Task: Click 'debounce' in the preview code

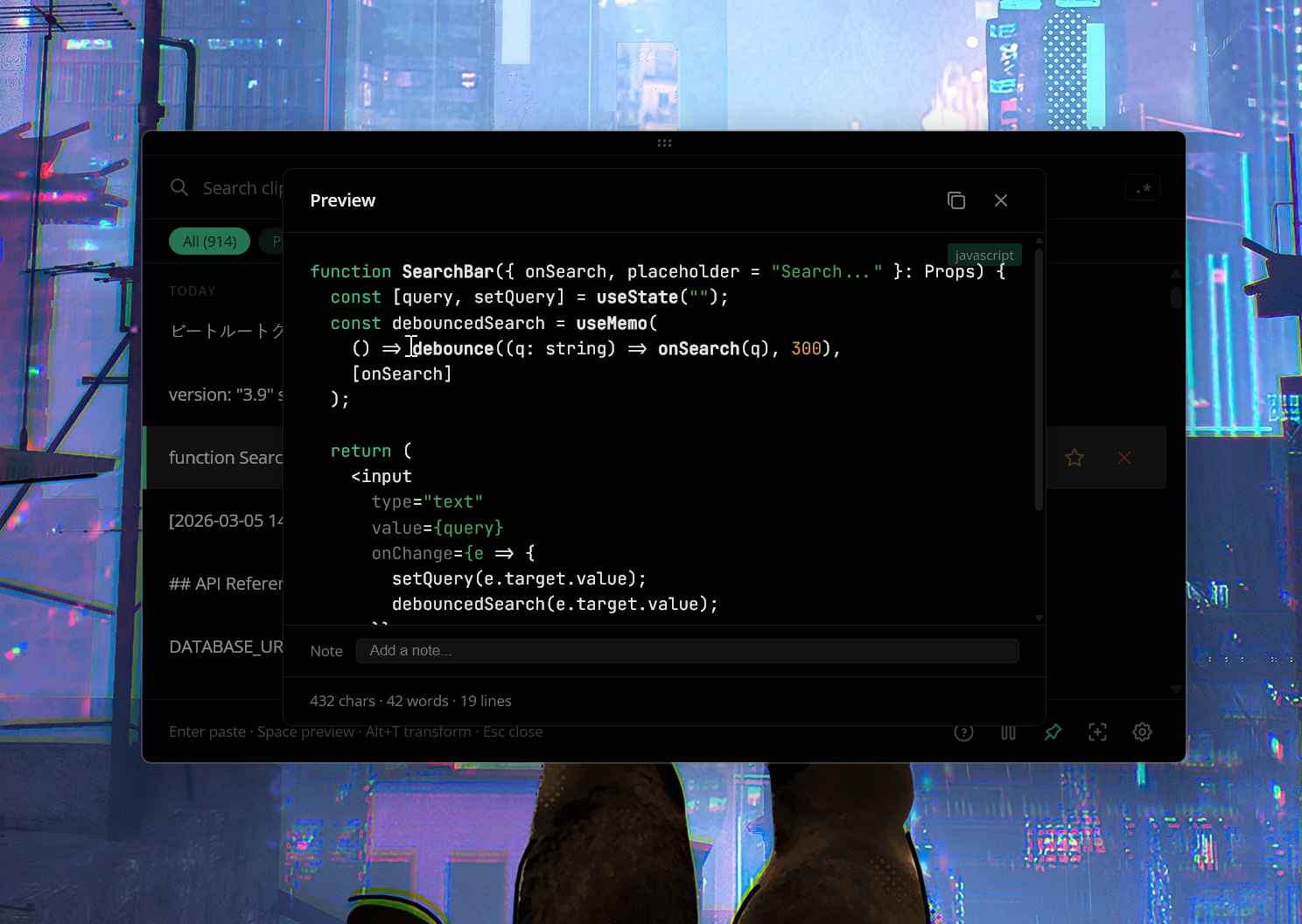Action: [453, 349]
